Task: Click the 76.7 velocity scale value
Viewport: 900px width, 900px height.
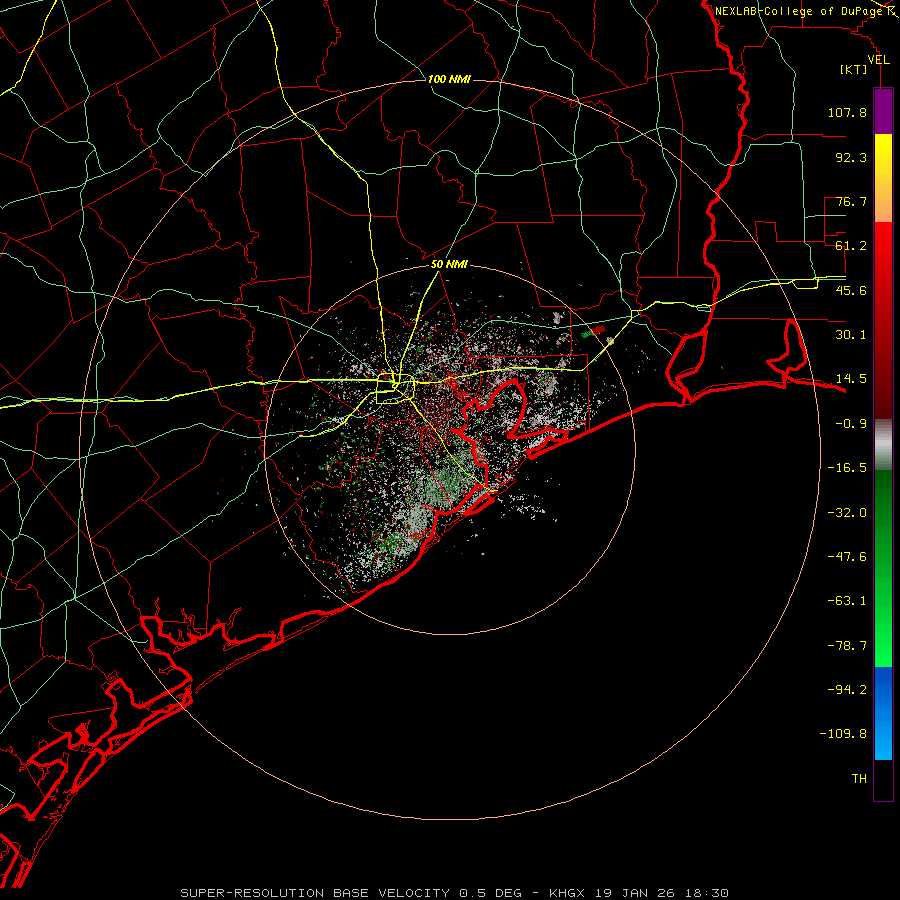Action: [851, 201]
